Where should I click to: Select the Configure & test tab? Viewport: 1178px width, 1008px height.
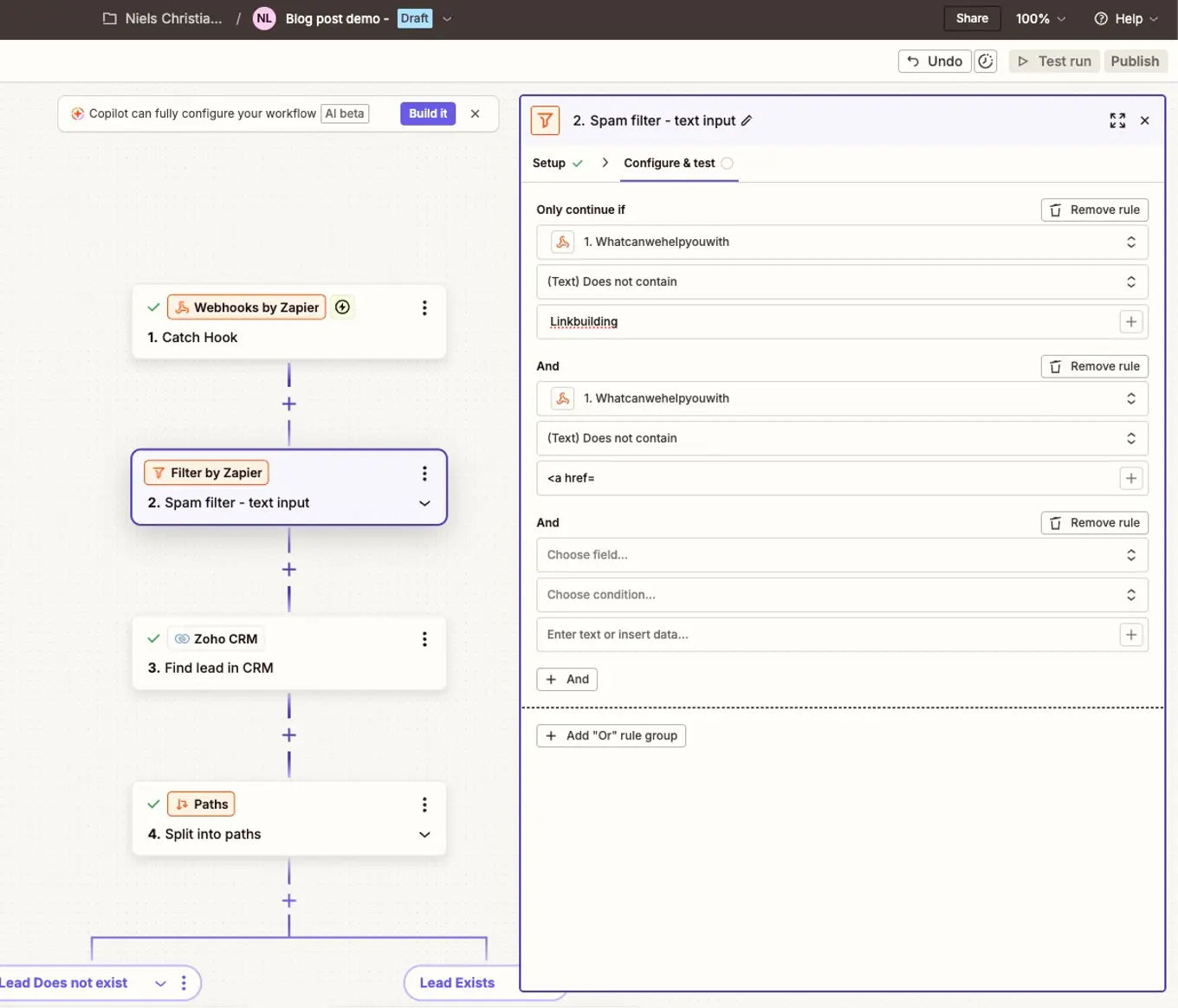[670, 163]
